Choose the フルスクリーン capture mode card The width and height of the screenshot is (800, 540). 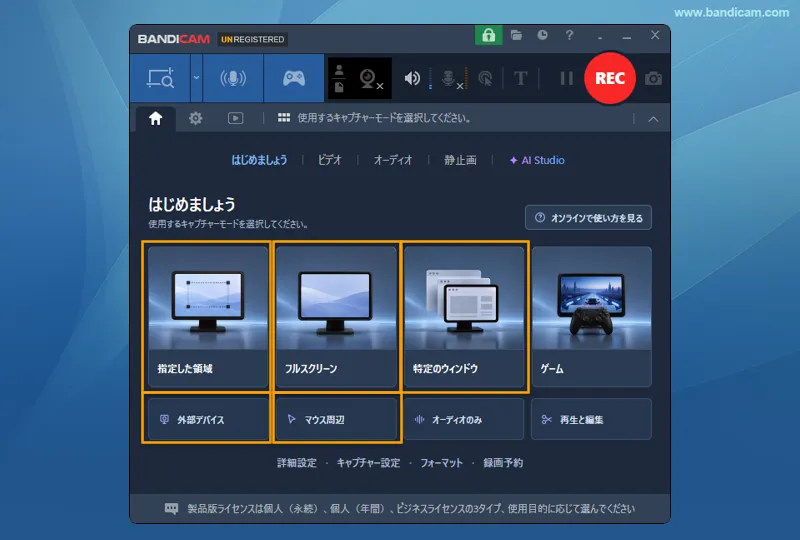(336, 316)
